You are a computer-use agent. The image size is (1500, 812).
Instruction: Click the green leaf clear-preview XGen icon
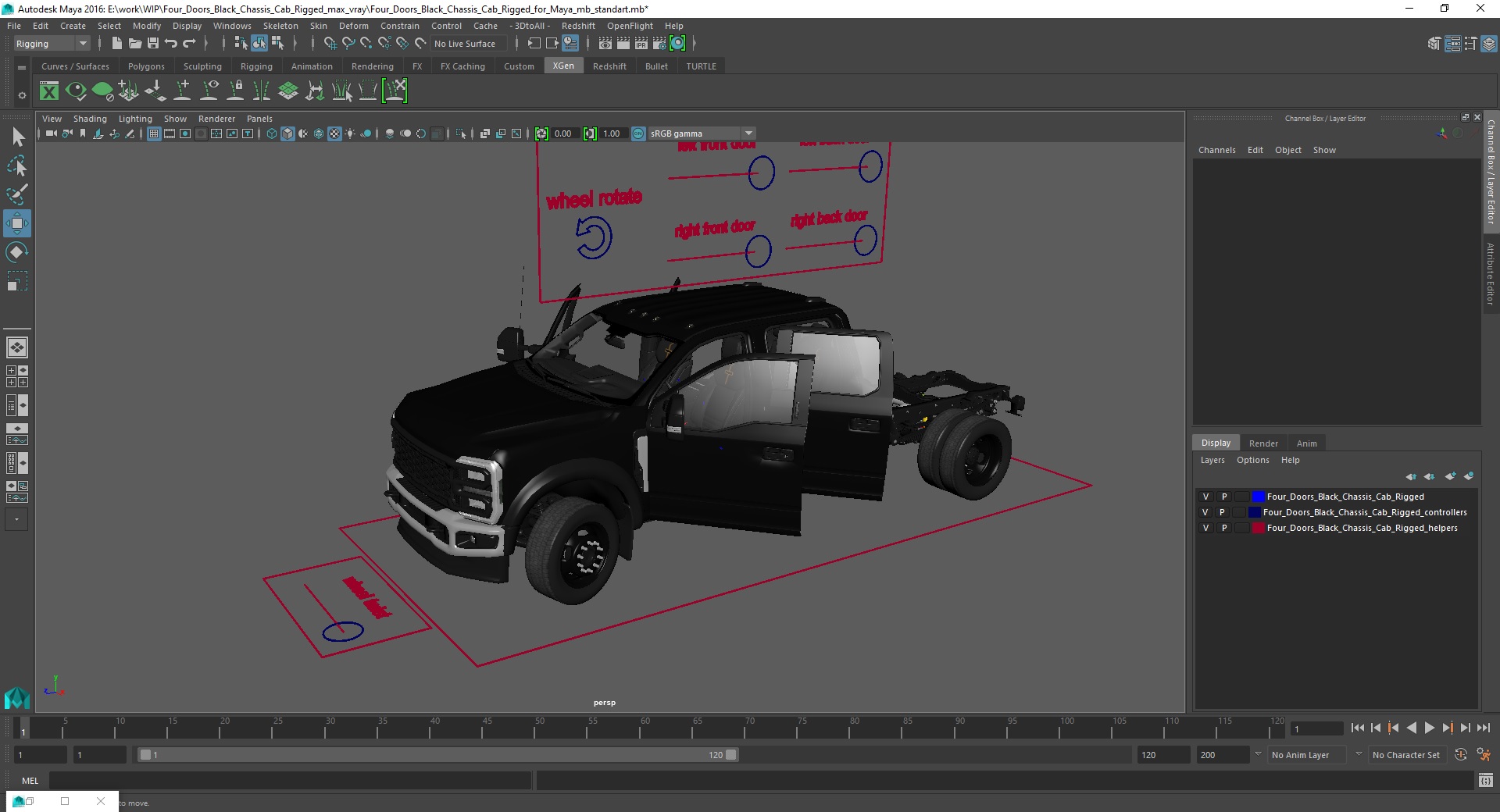pyautogui.click(x=102, y=91)
